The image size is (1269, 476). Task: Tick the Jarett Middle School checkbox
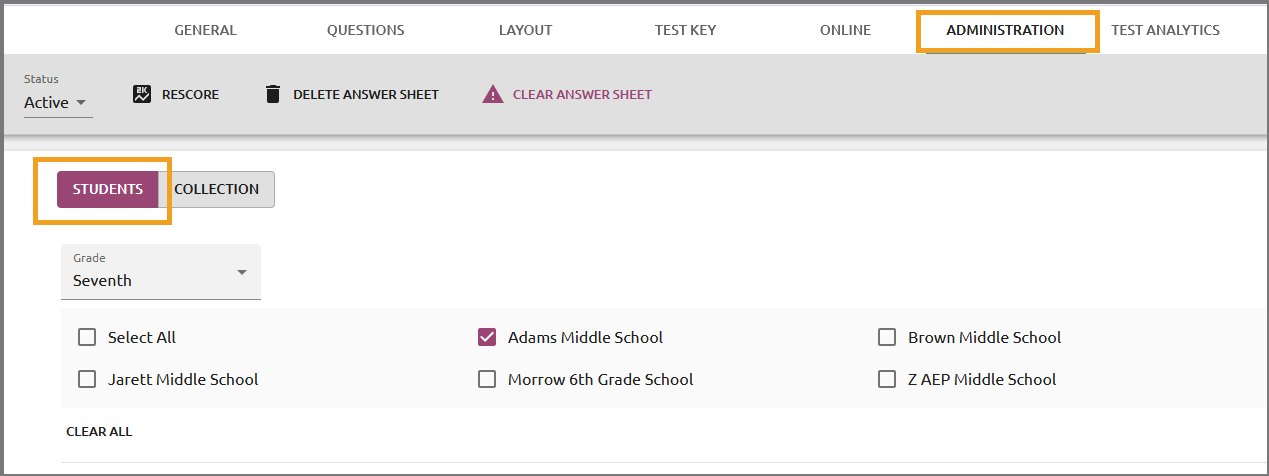coord(87,379)
